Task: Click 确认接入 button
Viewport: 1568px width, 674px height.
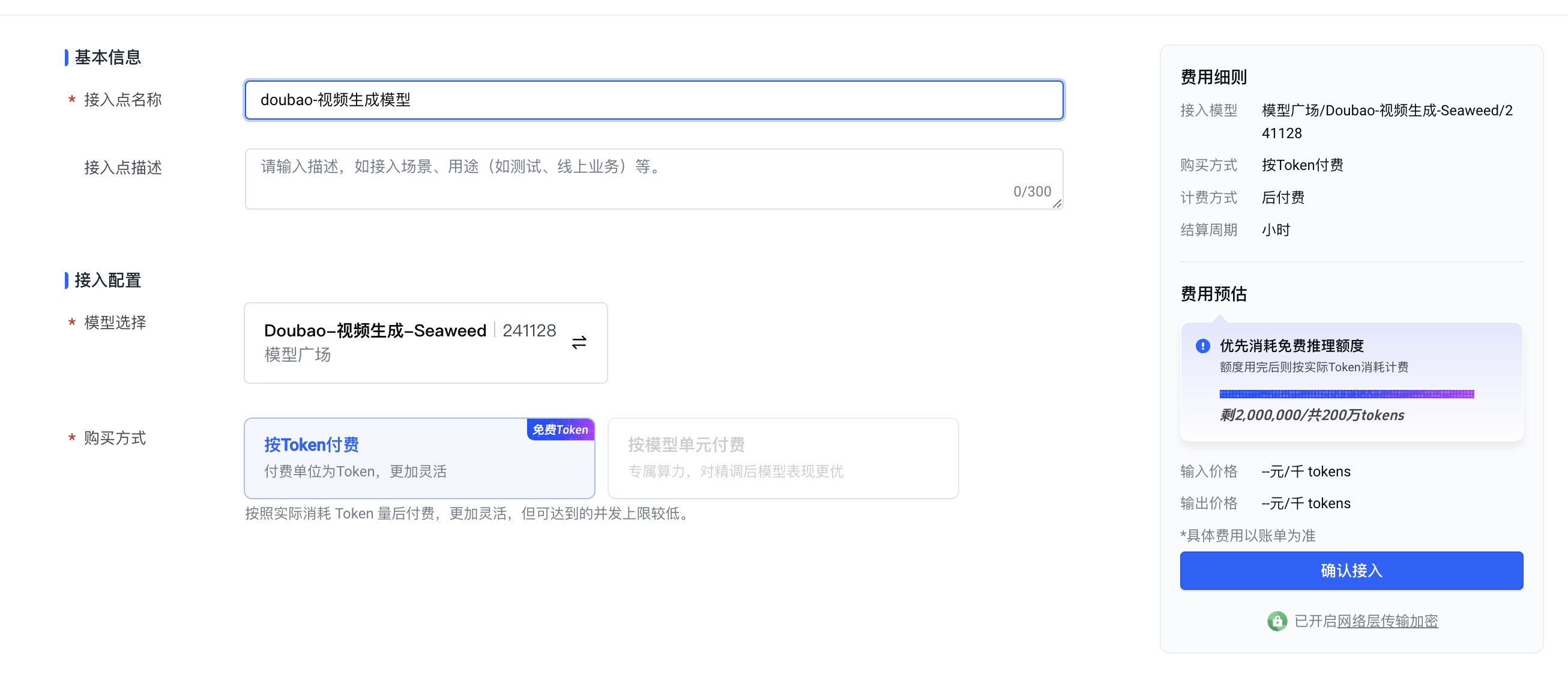Action: [1351, 570]
